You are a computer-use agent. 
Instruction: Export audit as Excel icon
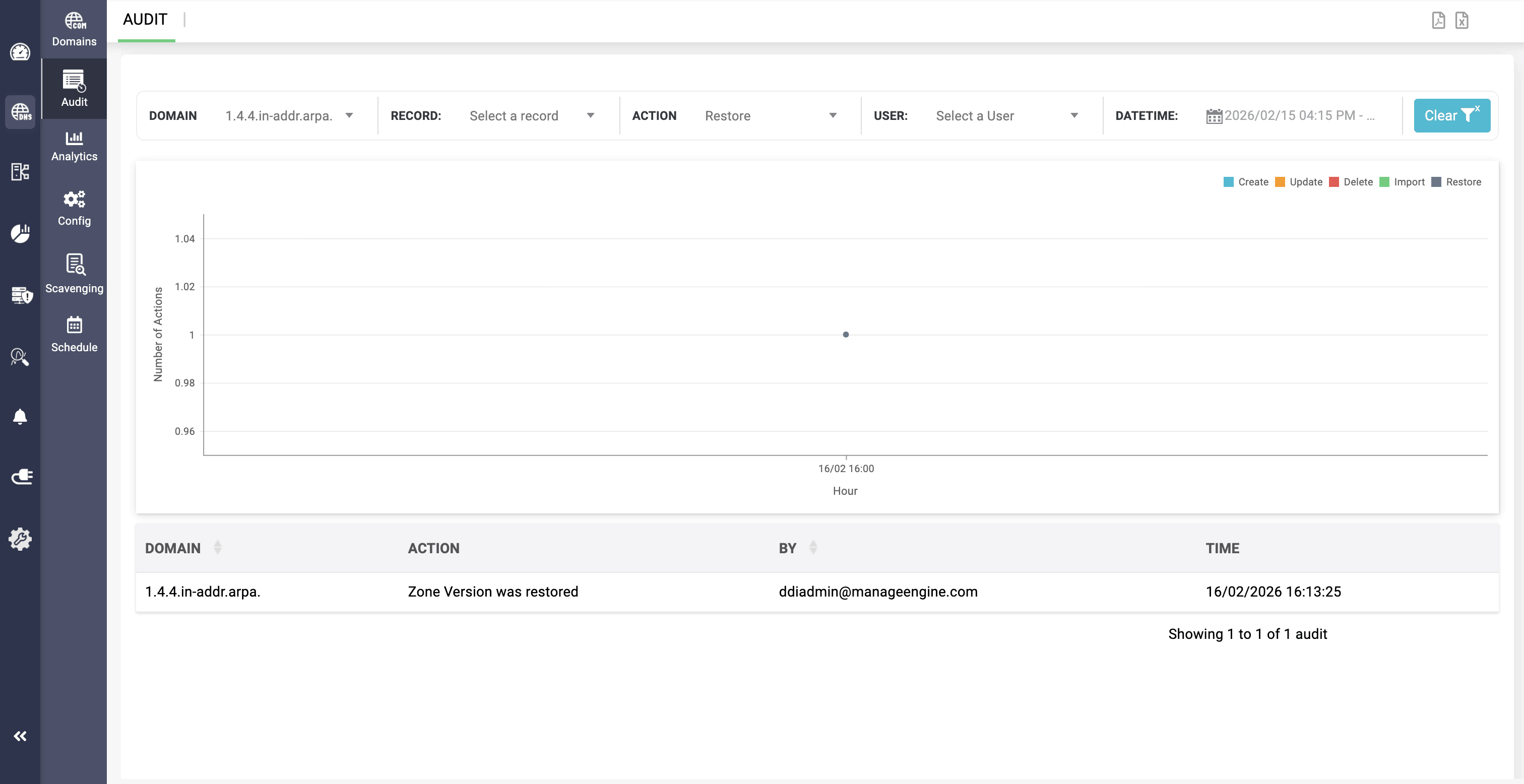pyautogui.click(x=1462, y=20)
